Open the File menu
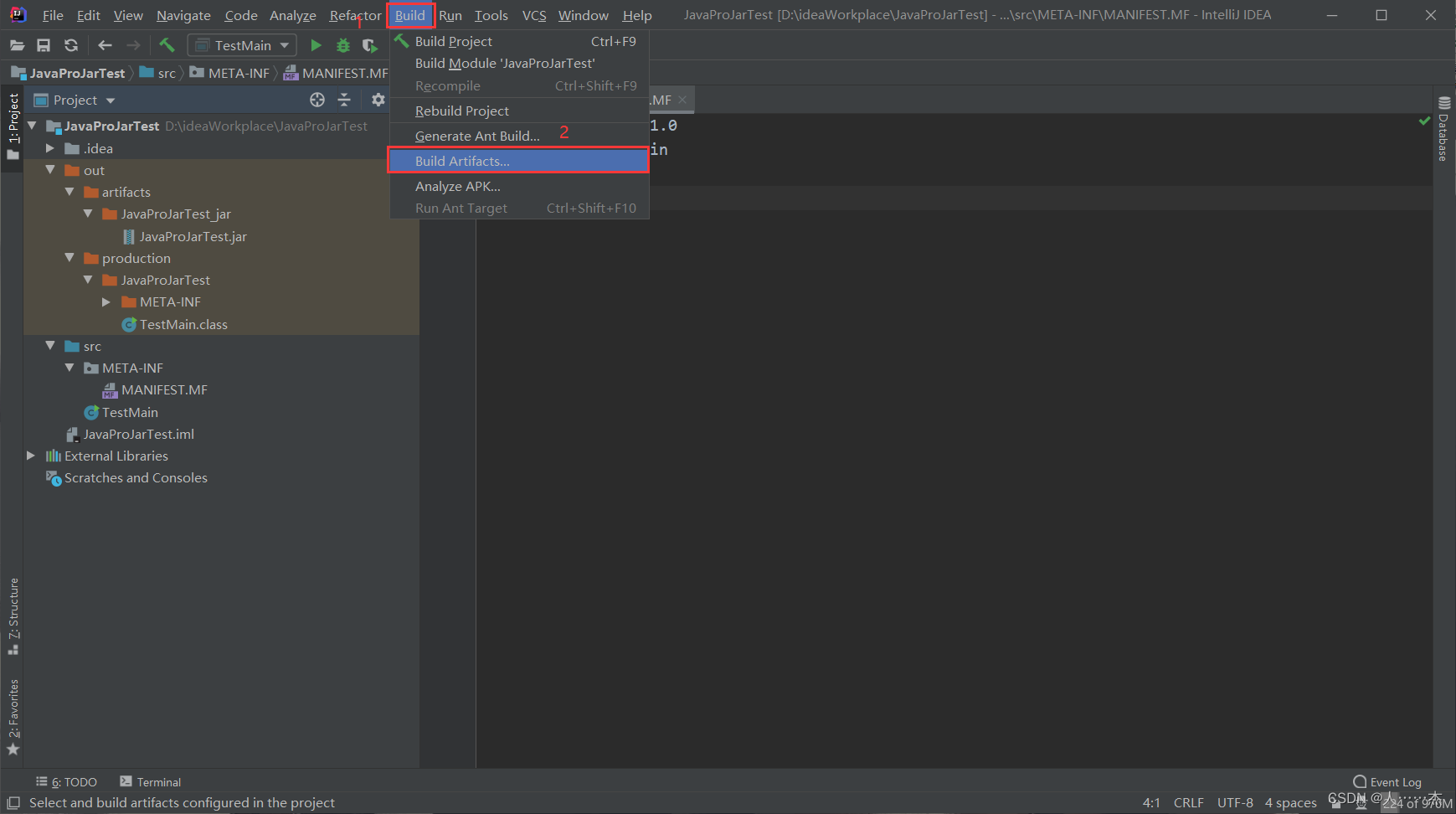1456x814 pixels. click(x=53, y=15)
